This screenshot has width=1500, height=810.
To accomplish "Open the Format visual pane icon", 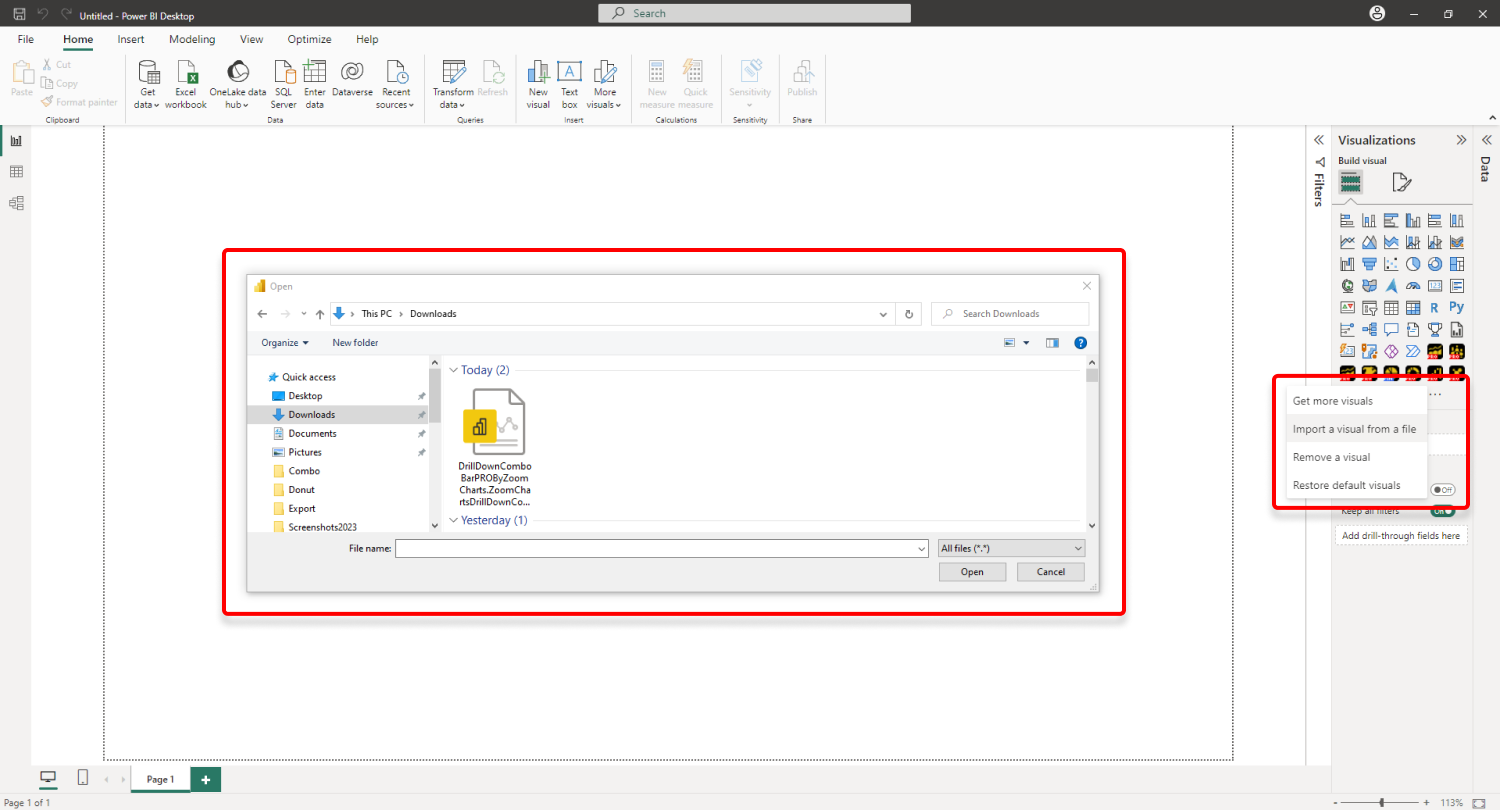I will (1402, 182).
